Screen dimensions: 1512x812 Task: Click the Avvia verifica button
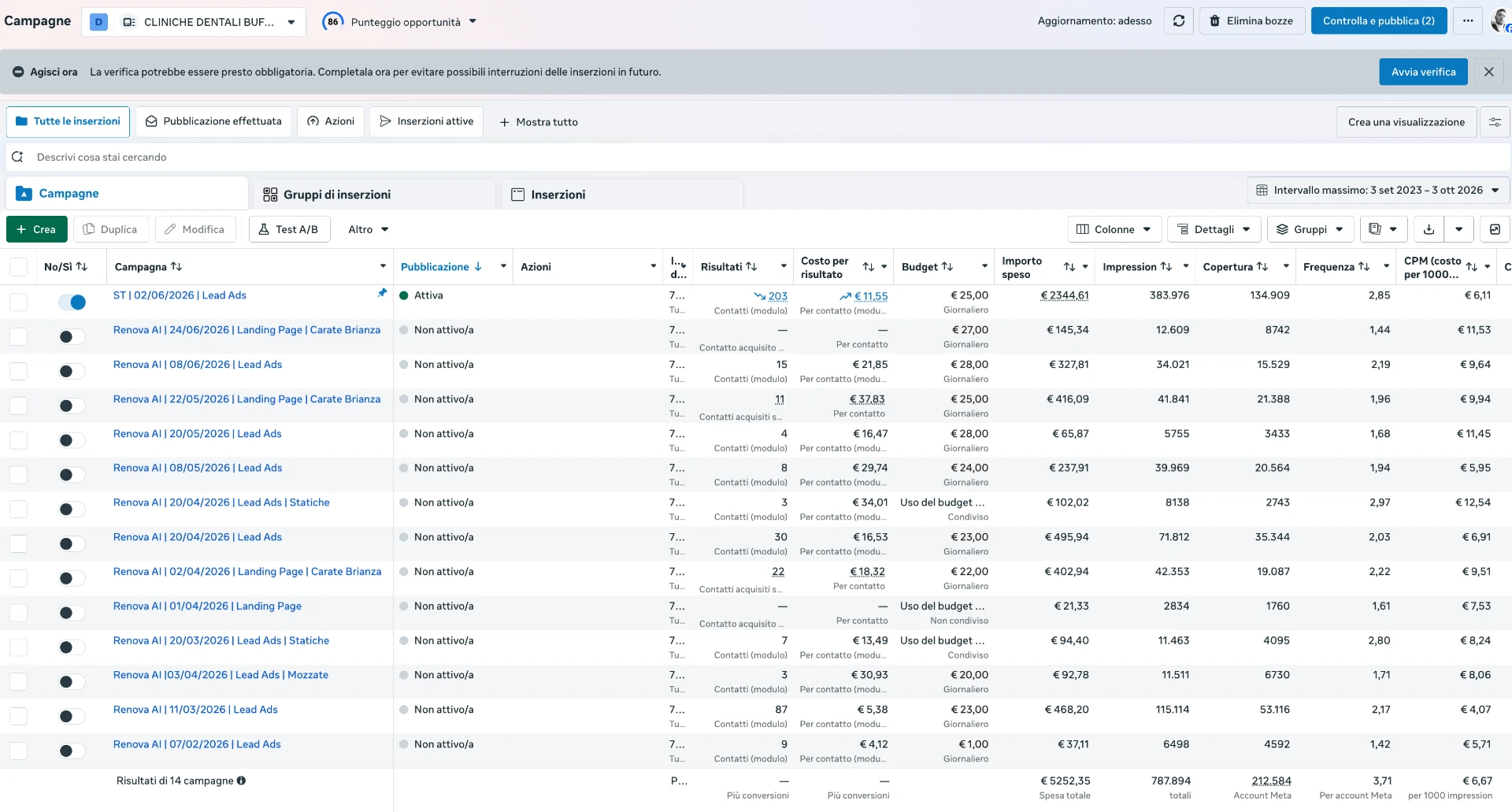1423,72
